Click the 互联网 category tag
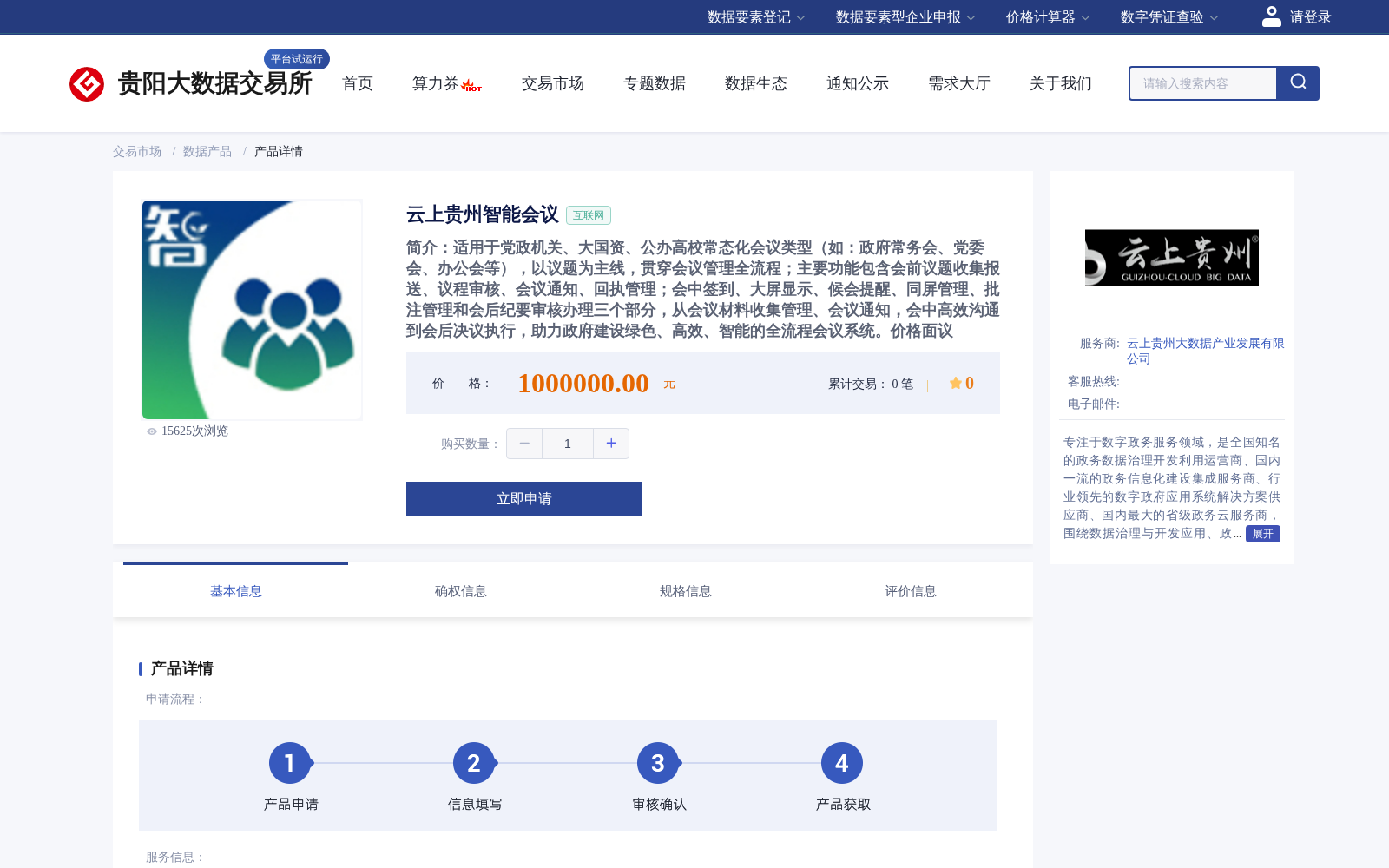The width and height of the screenshot is (1389, 868). tap(589, 215)
